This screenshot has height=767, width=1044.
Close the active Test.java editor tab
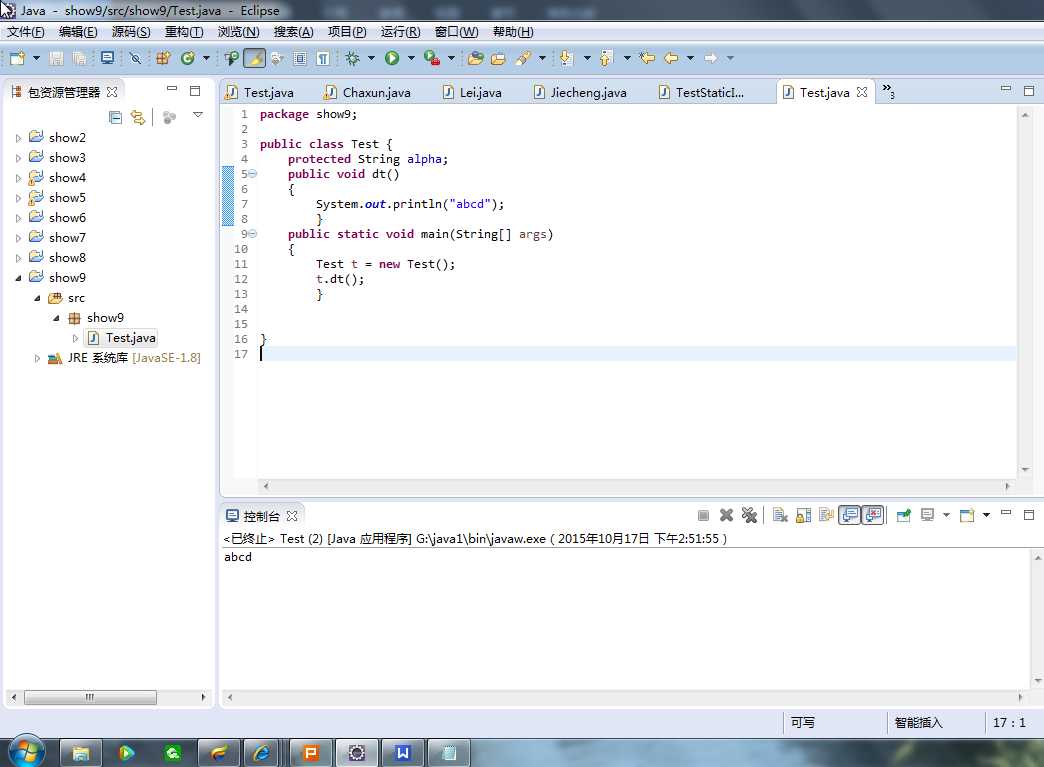tap(862, 92)
